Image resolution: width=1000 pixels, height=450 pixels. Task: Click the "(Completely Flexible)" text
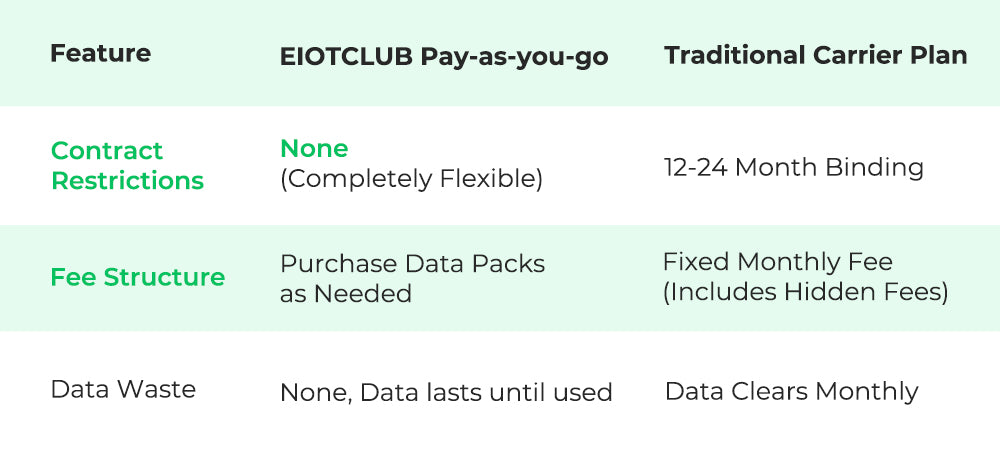tap(411, 179)
